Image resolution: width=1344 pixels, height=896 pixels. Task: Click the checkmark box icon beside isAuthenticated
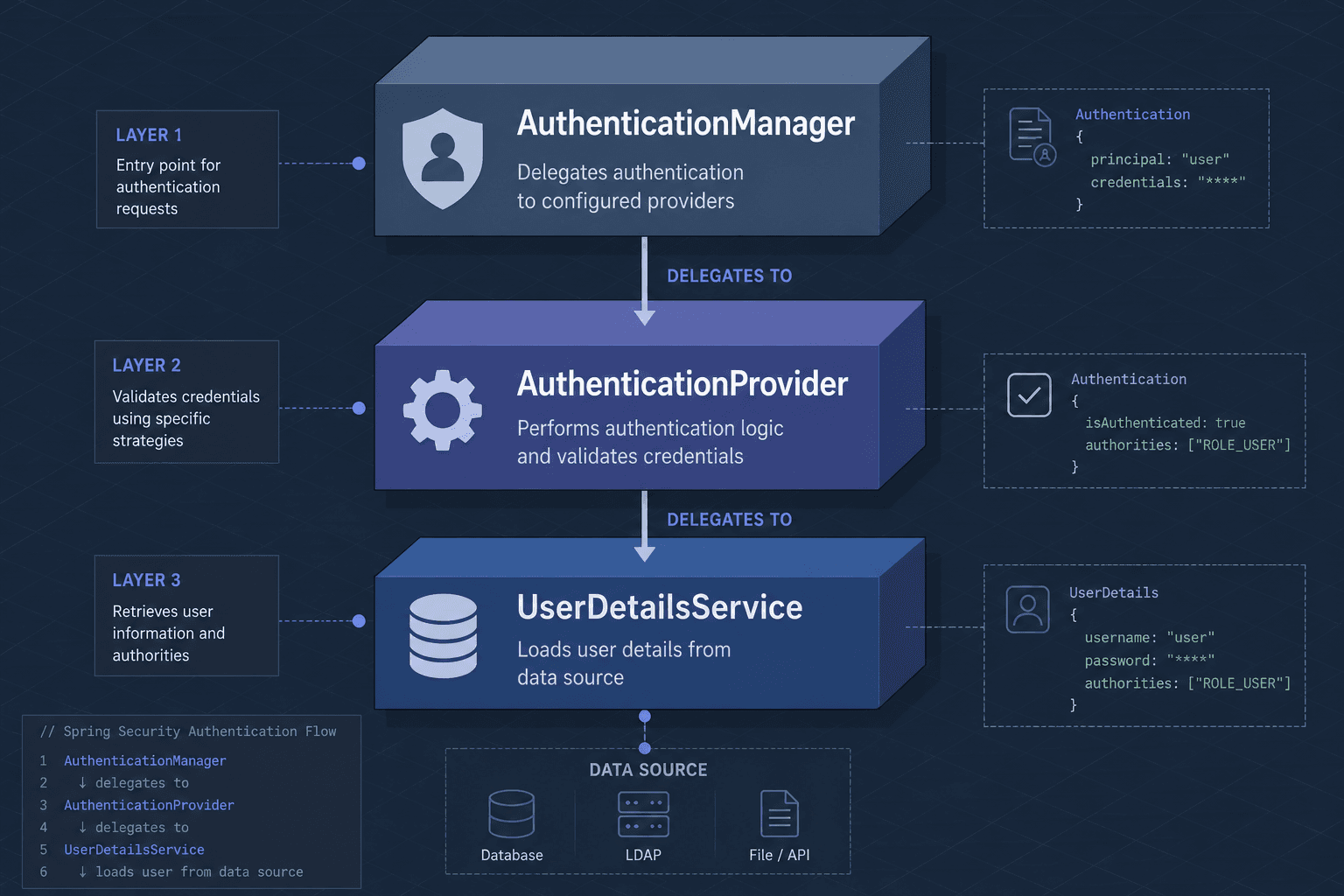tap(1029, 395)
